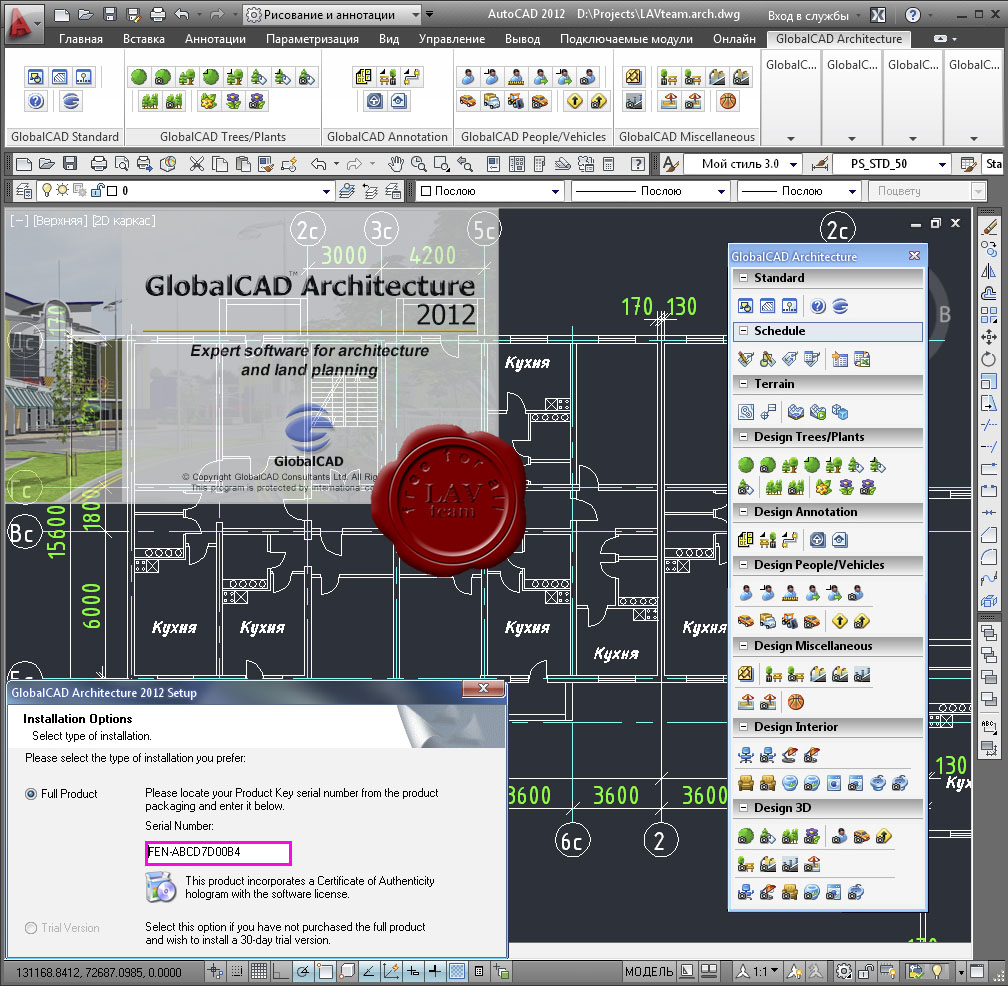
Task: Switch to the Параметризация ribbon tab
Action: 312,39
